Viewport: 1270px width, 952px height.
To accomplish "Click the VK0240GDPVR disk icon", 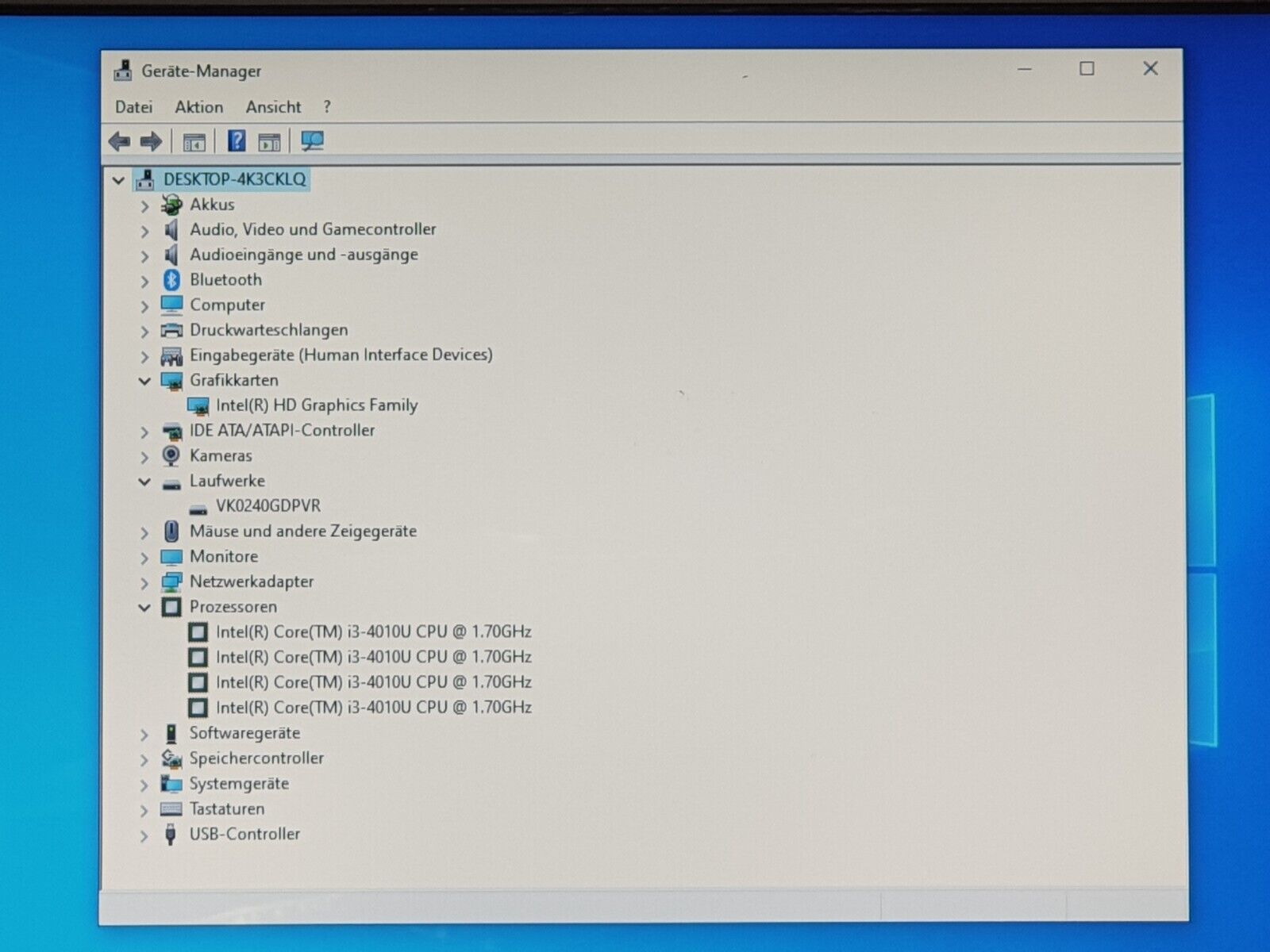I will [198, 509].
